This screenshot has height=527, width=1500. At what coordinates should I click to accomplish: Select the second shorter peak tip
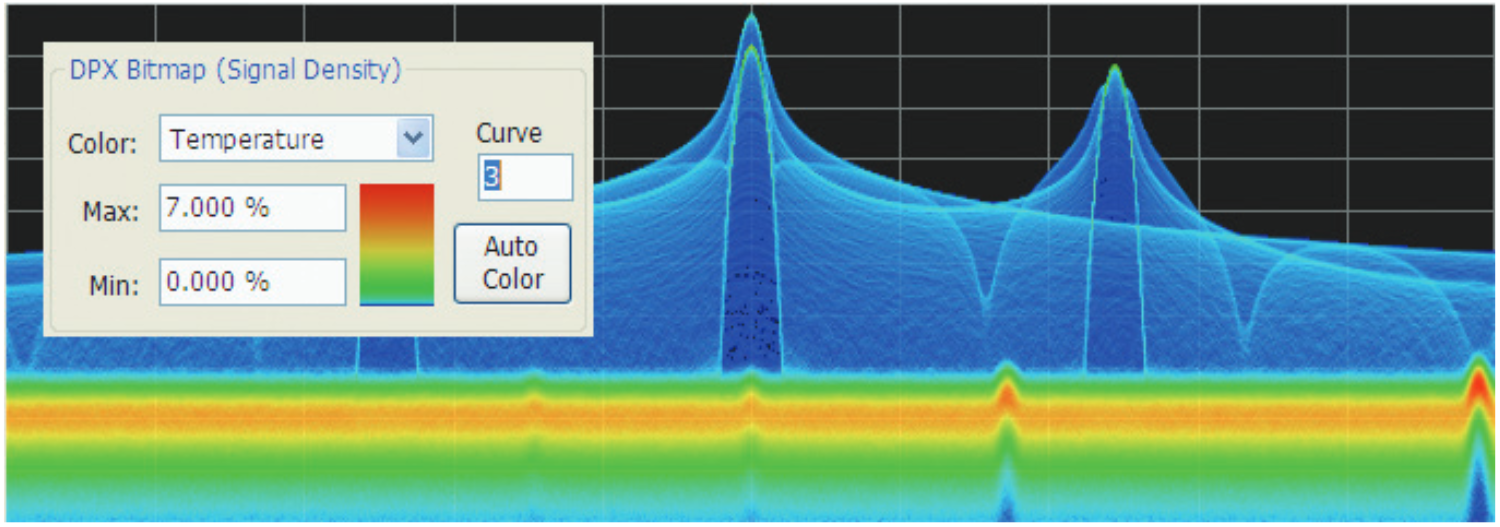(1114, 70)
